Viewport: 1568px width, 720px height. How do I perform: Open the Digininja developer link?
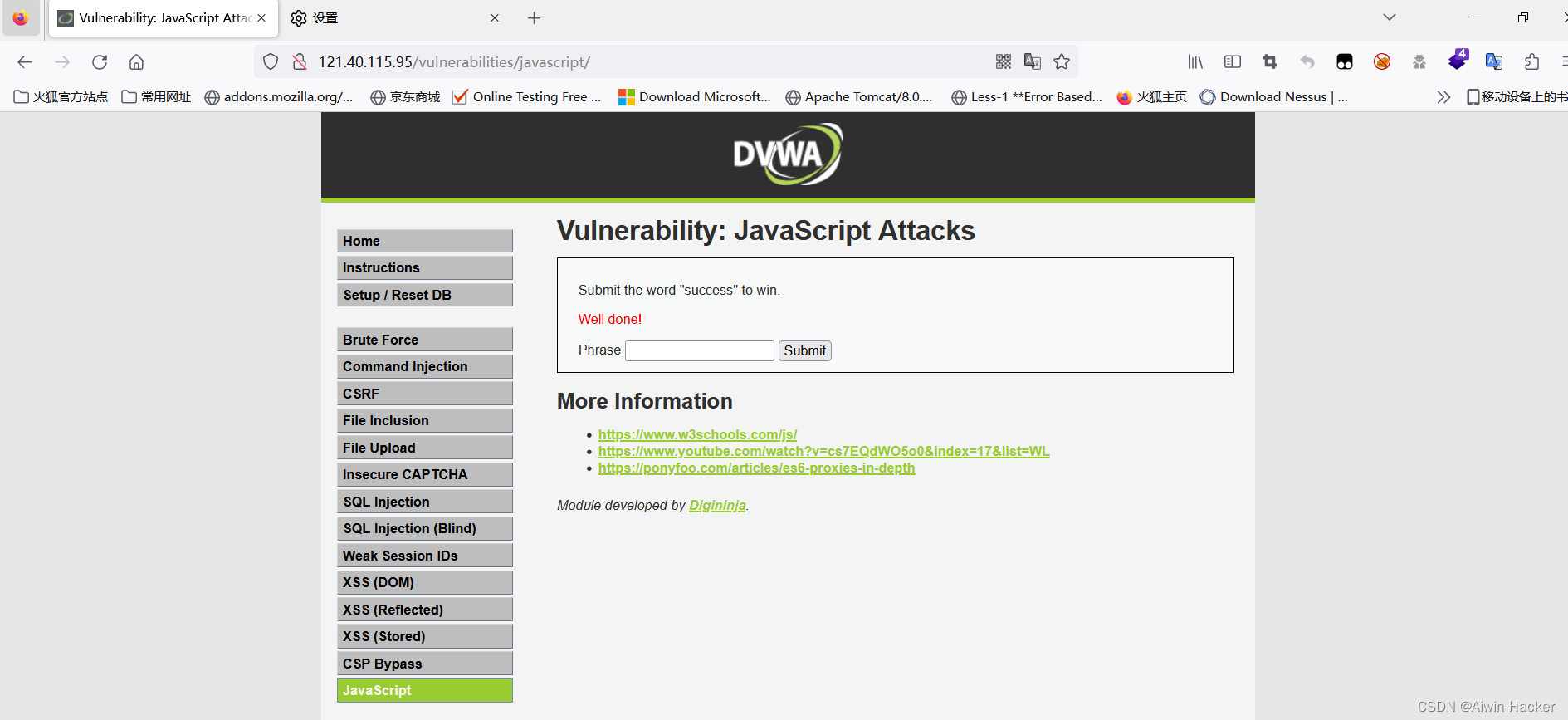[717, 505]
